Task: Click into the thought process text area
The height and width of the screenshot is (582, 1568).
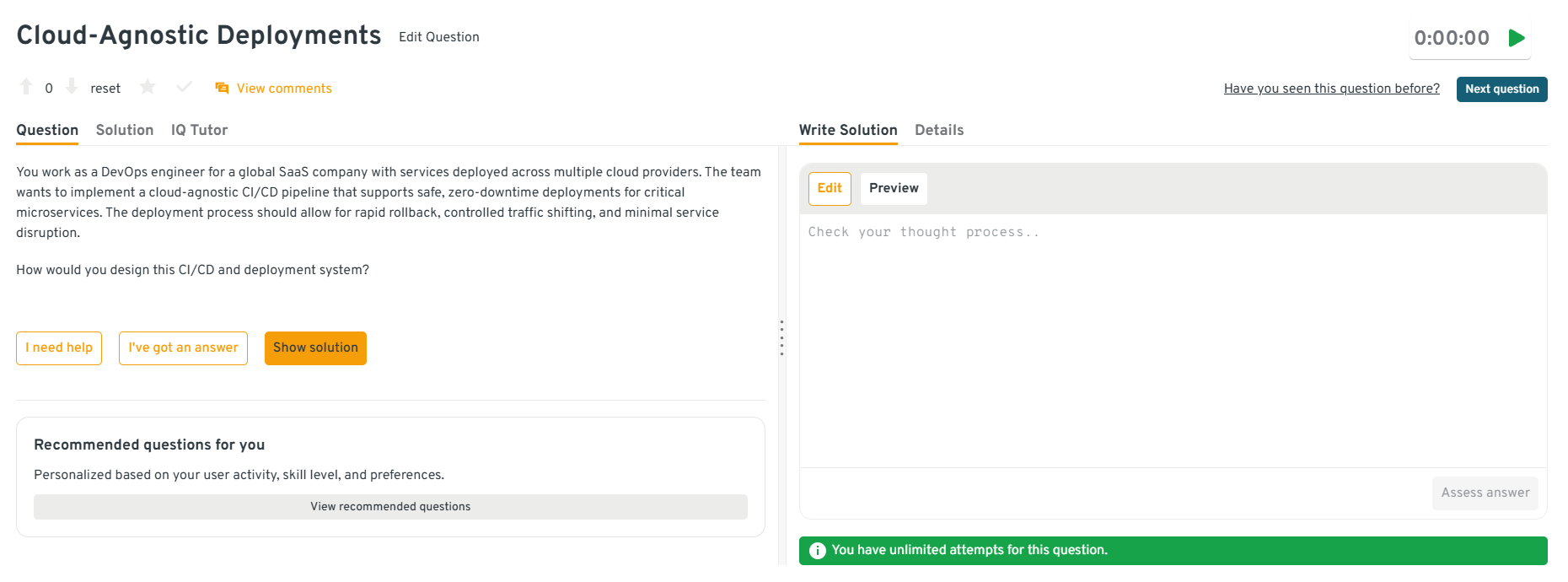Action: pos(1172,337)
